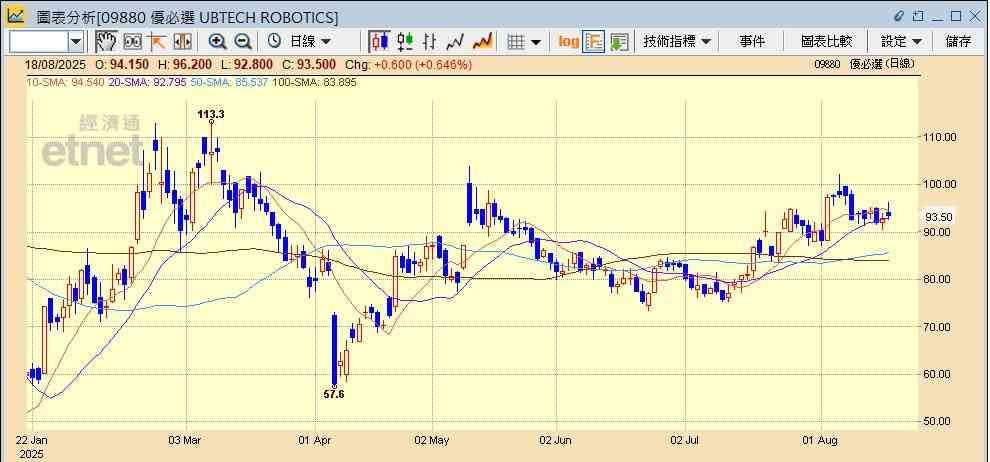Open the 日線 period dropdown

pyautogui.click(x=310, y=42)
